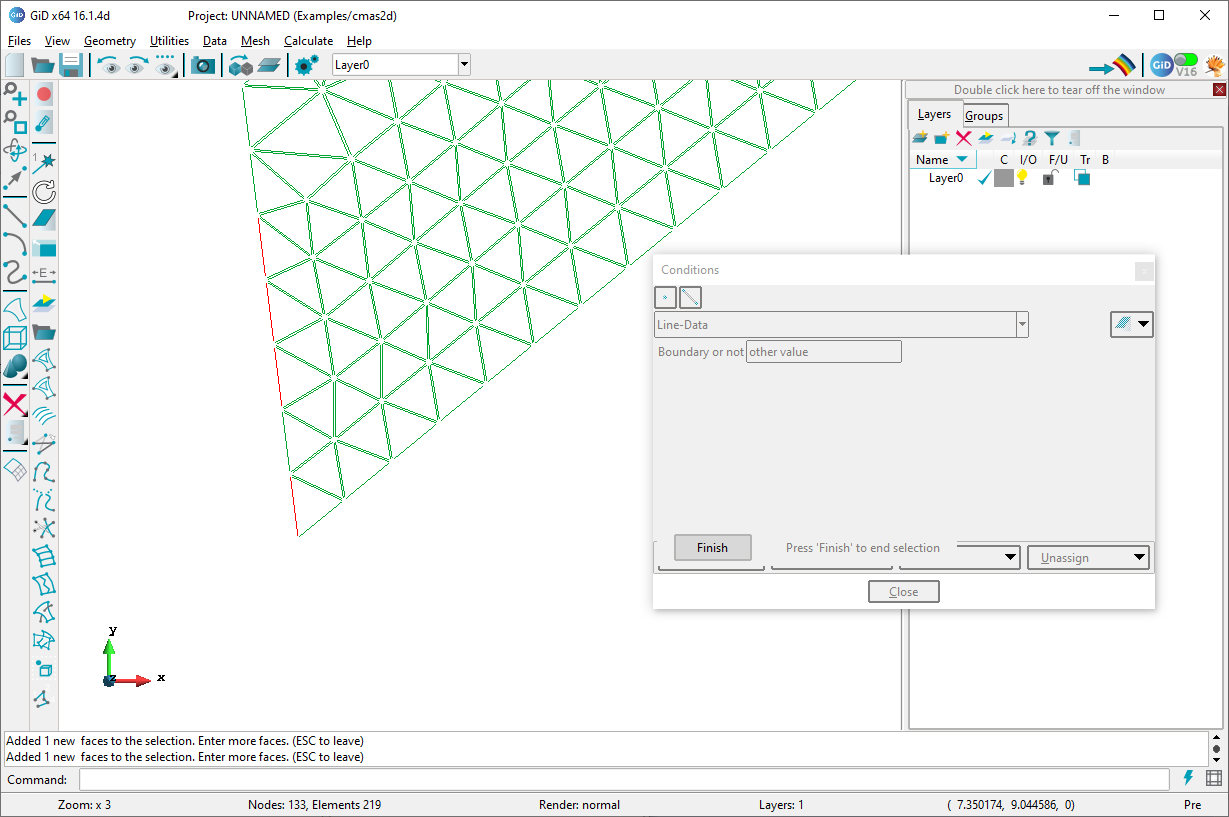Click the filter funnel icon in Layers panel
Viewport: 1229px width, 817px height.
(x=1052, y=138)
